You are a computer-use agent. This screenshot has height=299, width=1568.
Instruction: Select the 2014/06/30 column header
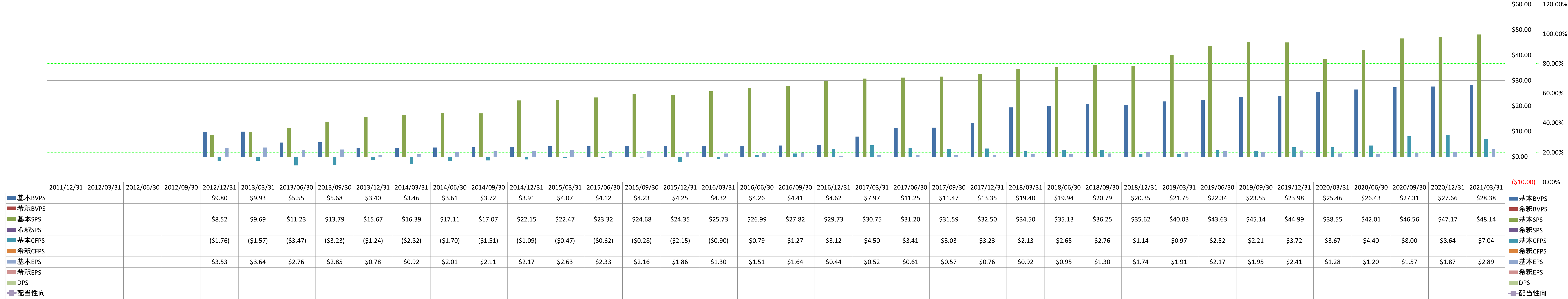(x=450, y=188)
